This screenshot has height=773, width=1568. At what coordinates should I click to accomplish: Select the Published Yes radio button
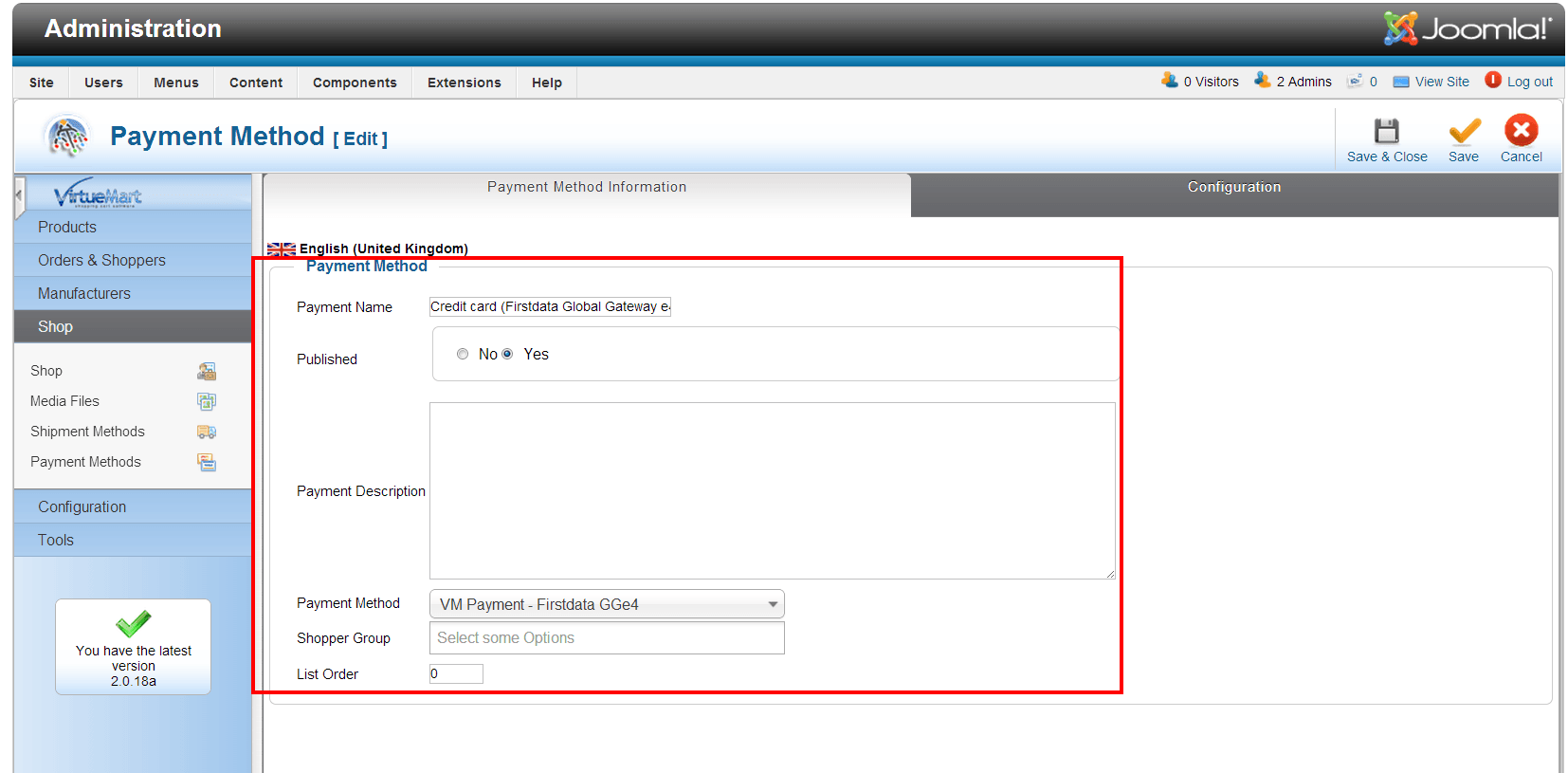point(507,354)
